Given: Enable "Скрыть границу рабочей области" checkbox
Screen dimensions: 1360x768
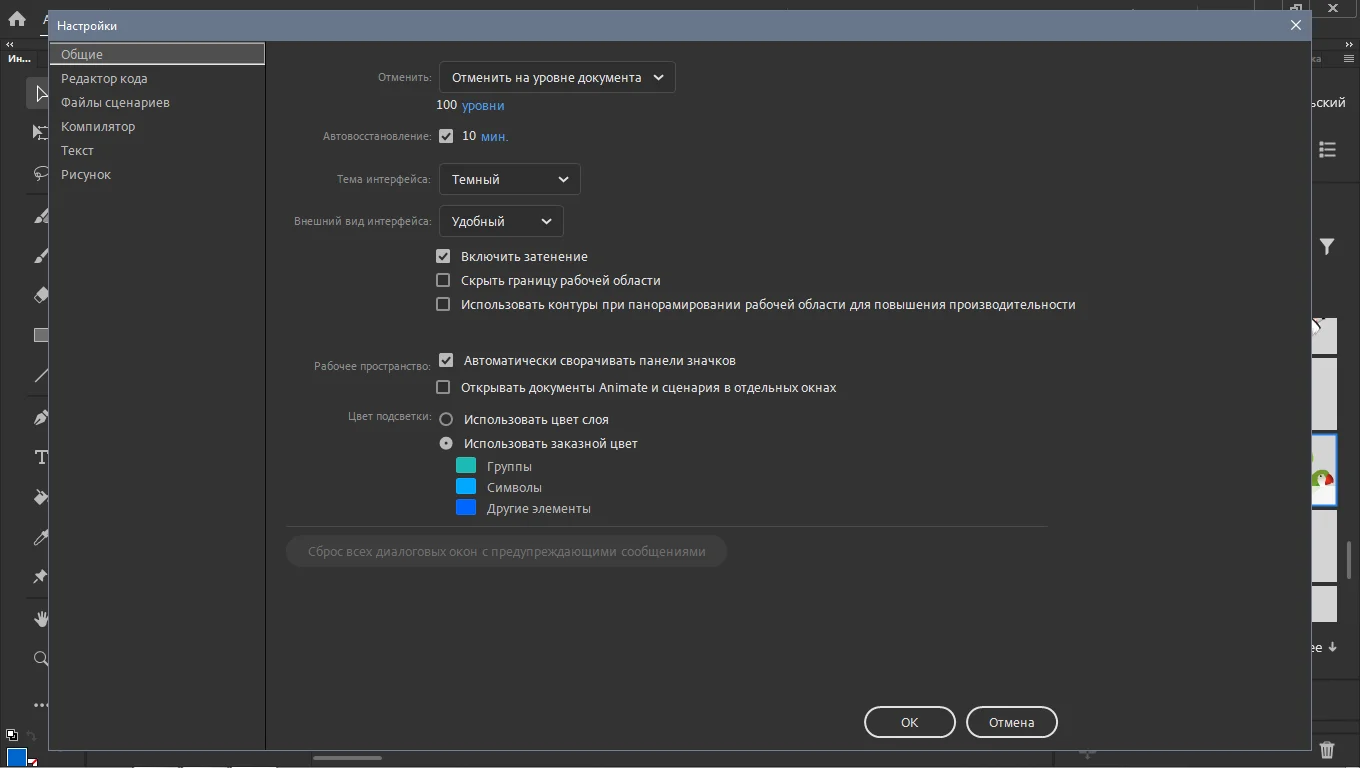Looking at the screenshot, I should tap(443, 280).
